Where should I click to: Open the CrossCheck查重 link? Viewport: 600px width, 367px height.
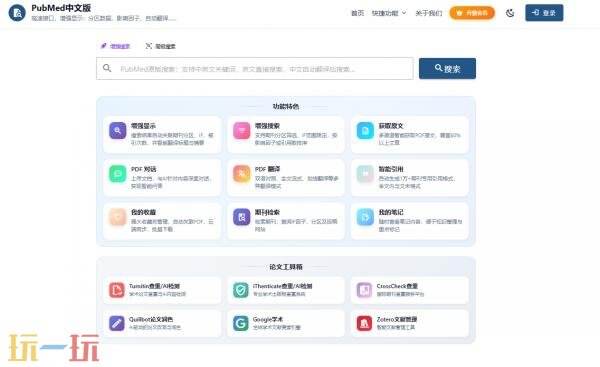click(397, 286)
